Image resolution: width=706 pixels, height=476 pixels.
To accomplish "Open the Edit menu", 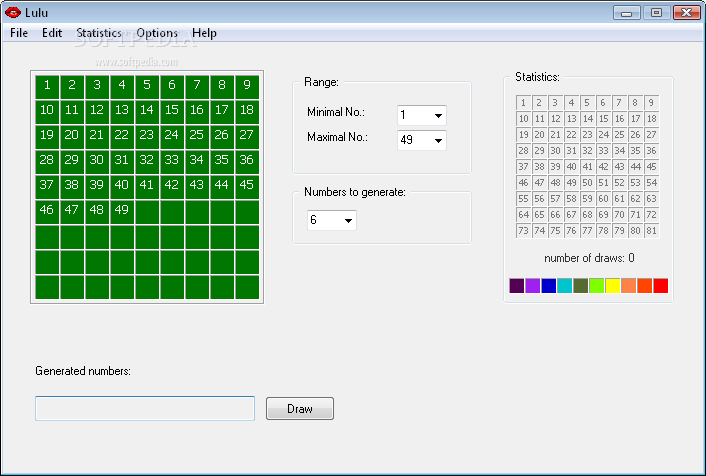I will click(x=52, y=33).
